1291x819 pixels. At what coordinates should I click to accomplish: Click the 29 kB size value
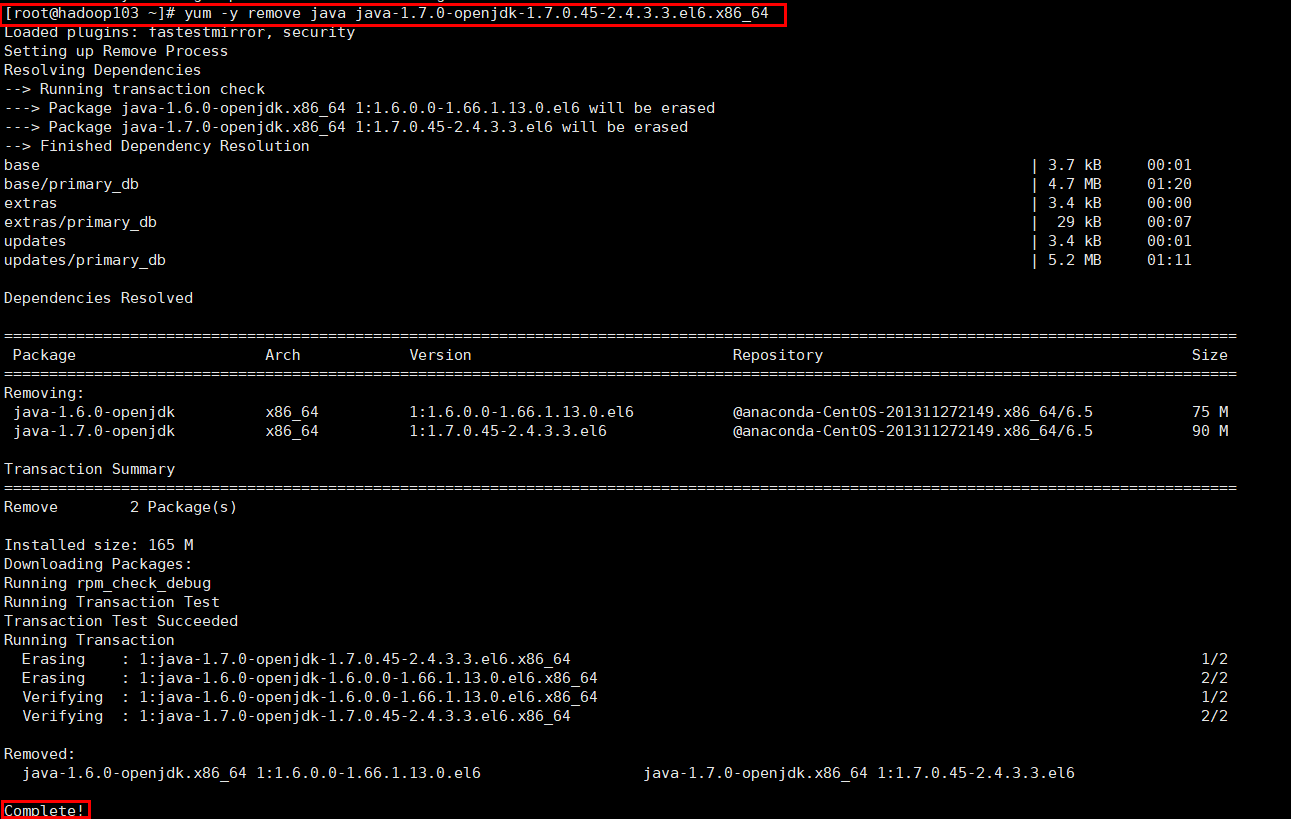(x=1079, y=222)
